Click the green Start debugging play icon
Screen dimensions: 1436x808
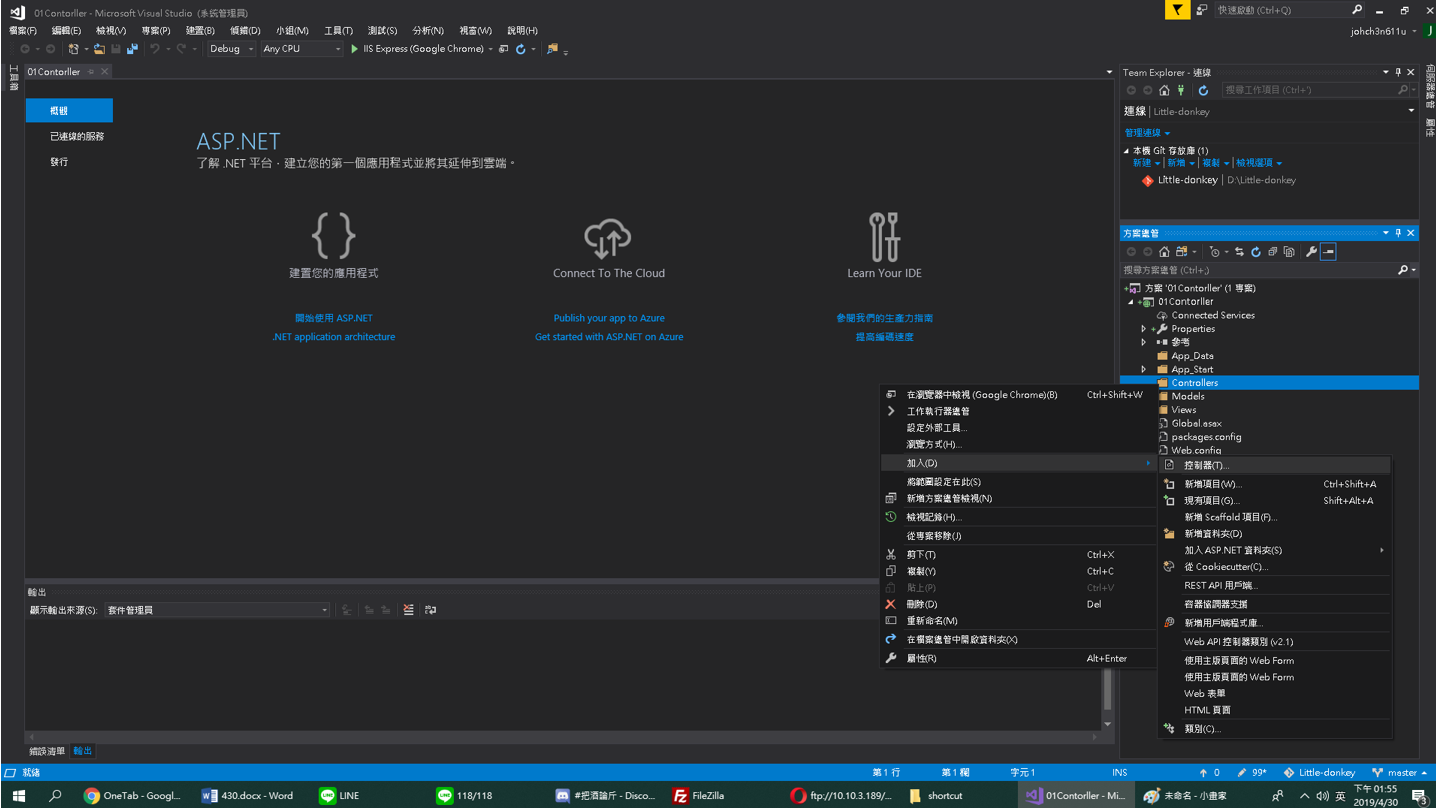pos(354,49)
